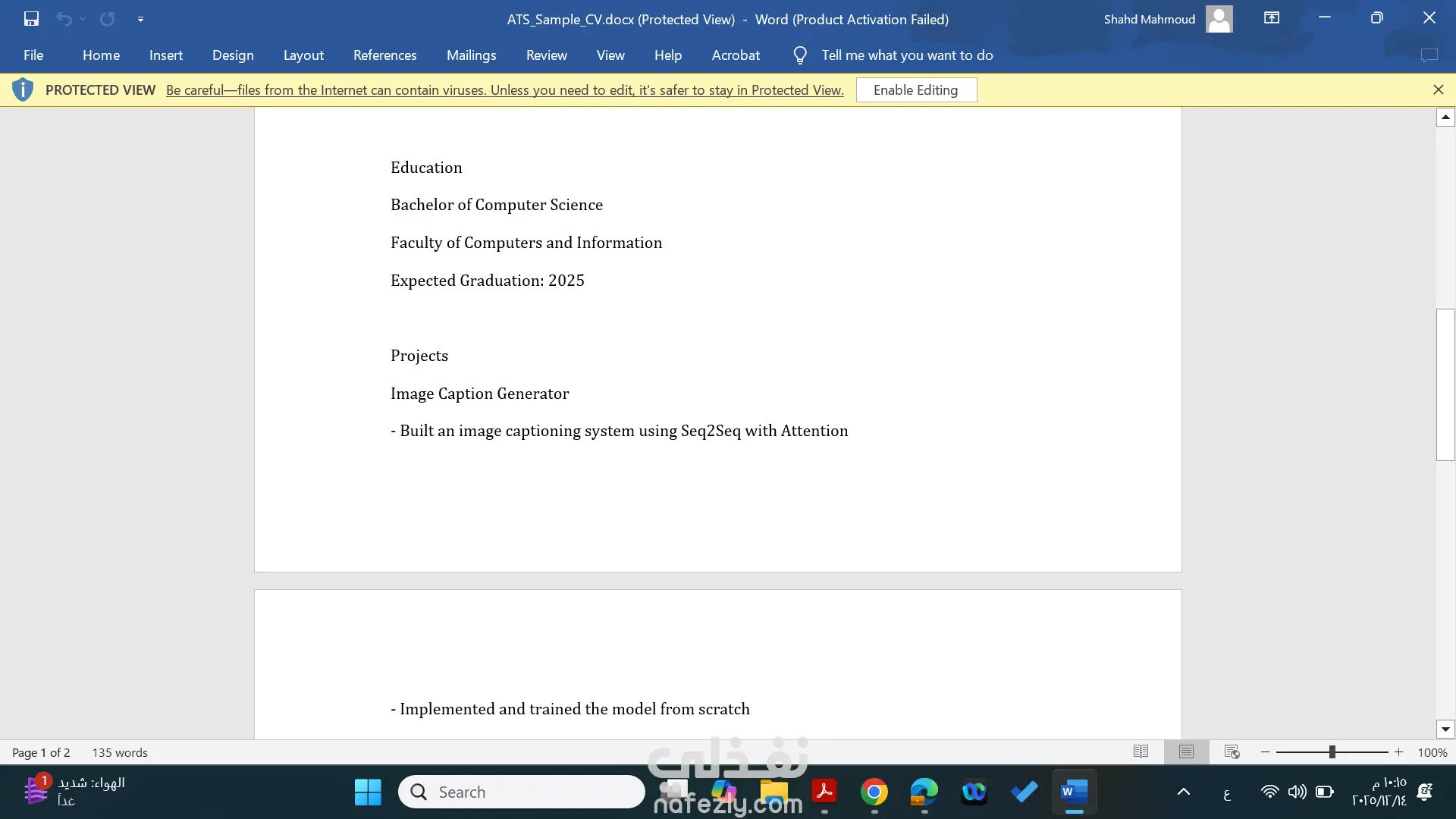The width and height of the screenshot is (1456, 819).
Task: Open the References ribbon tab
Action: [x=384, y=55]
